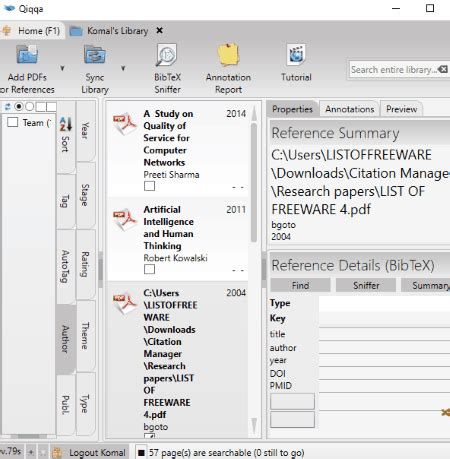Clear the library search box
Screen dimensions: 450x459
coord(443,69)
